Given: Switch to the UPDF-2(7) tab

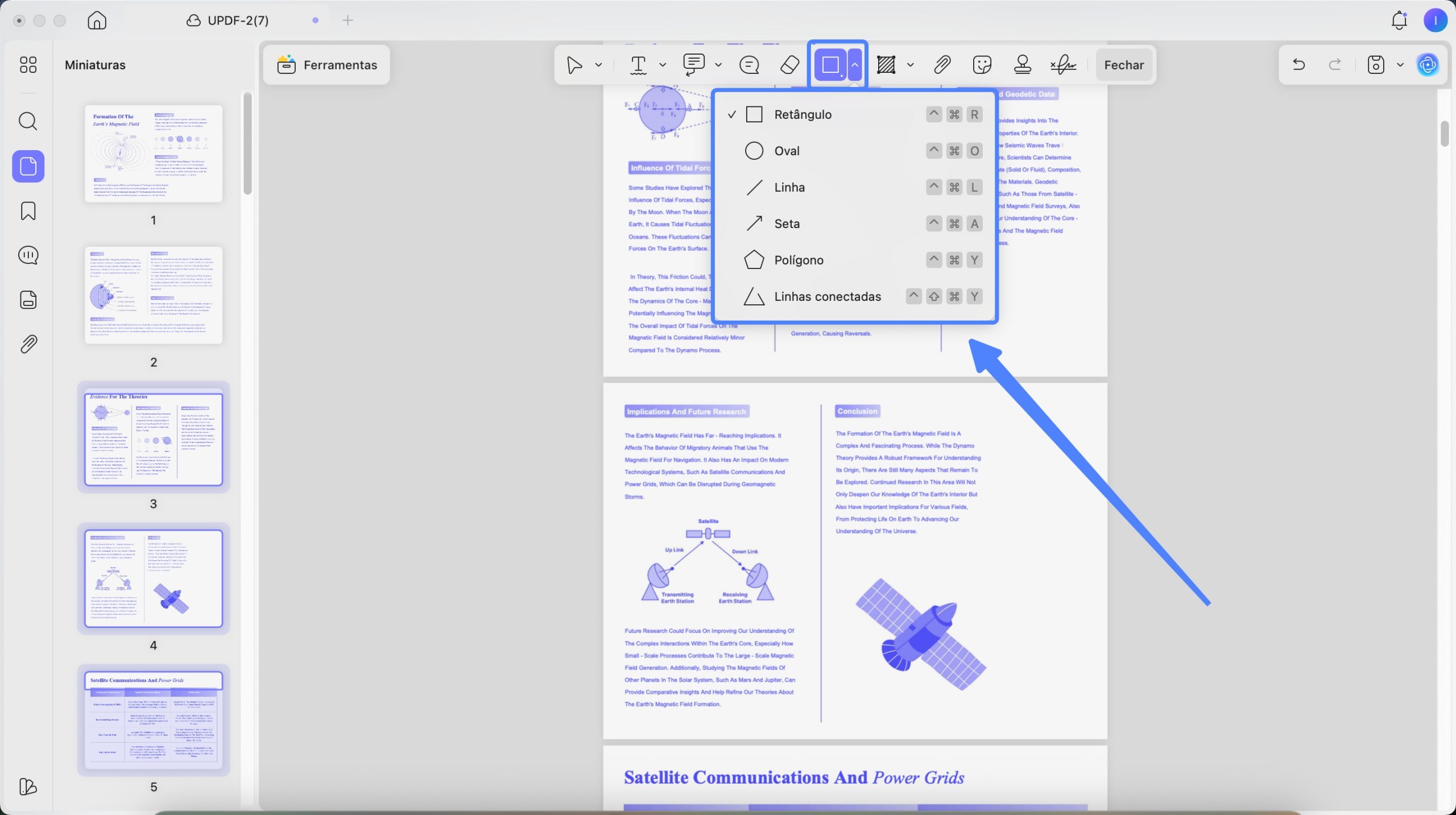Looking at the screenshot, I should 227,20.
